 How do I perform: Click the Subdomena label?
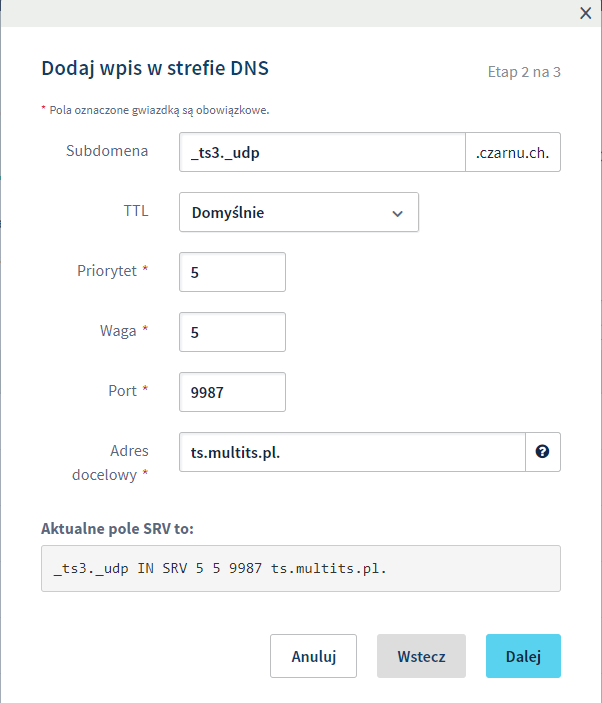click(x=107, y=151)
